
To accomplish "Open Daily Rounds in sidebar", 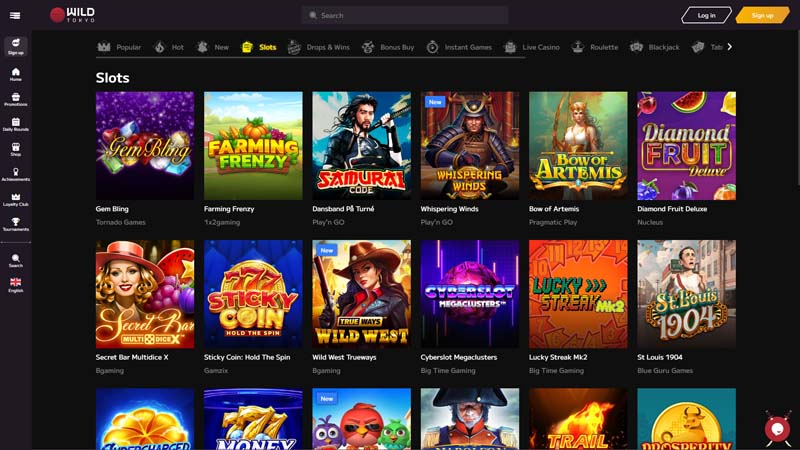I will (x=15, y=124).
